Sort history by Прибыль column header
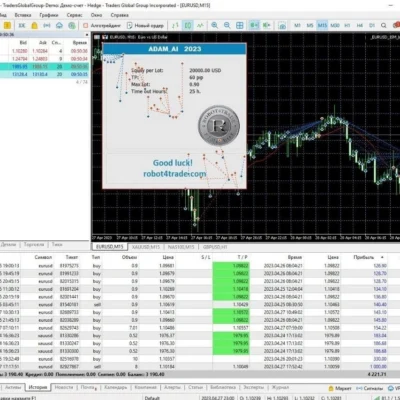This screenshot has height=400, width=400. [364, 257]
